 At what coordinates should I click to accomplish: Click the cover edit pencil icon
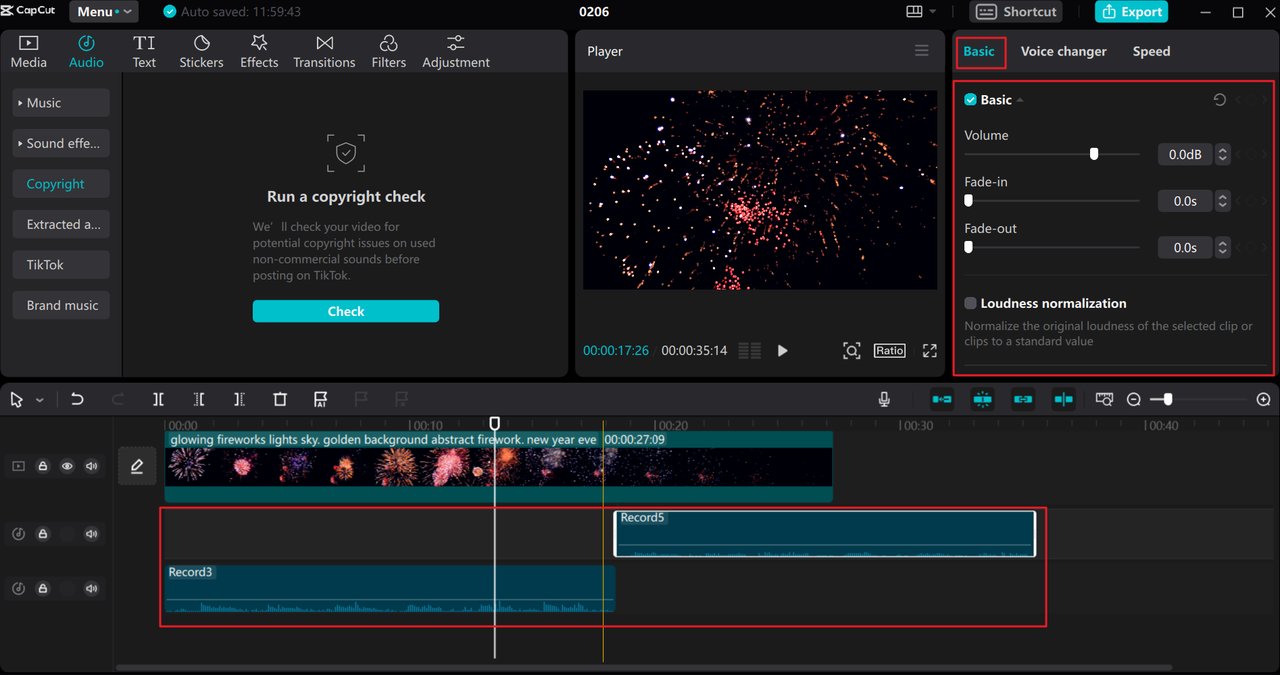(137, 466)
